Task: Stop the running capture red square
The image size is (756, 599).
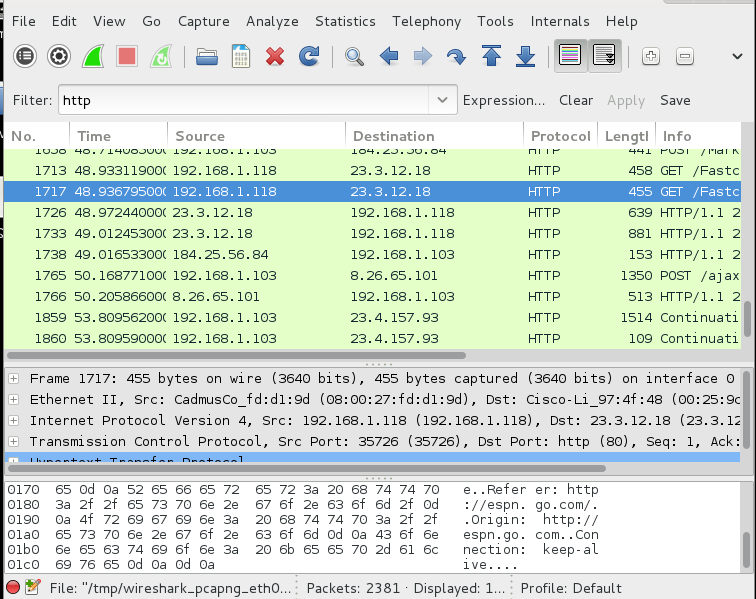Action: [127, 56]
